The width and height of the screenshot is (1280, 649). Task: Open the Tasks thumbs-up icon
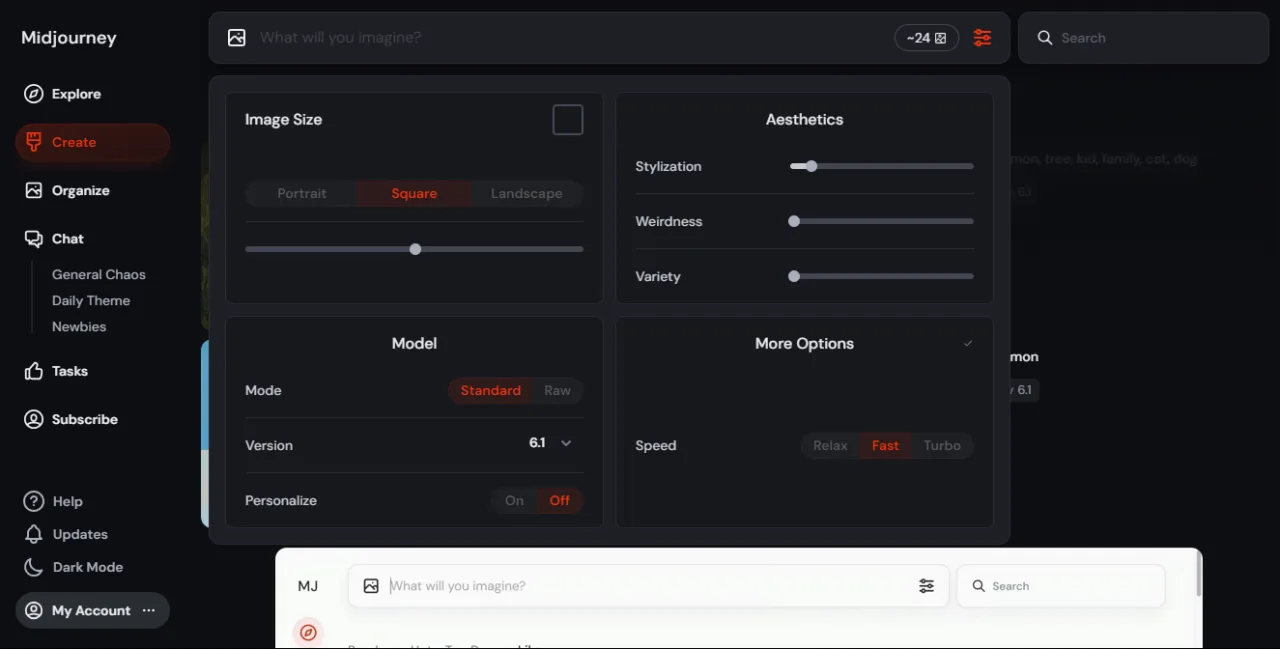point(34,371)
